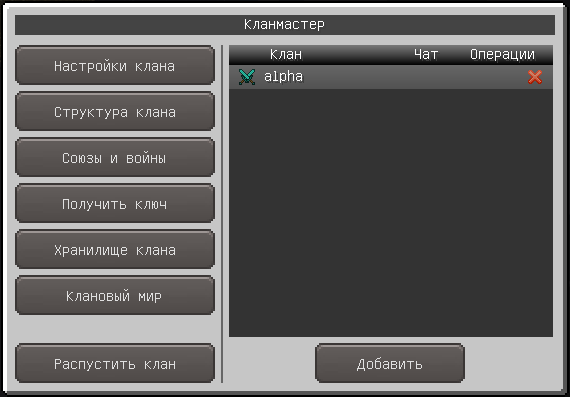Viewport: 570px width, 397px height.
Task: Go to Союзы и войны
Action: click(115, 157)
